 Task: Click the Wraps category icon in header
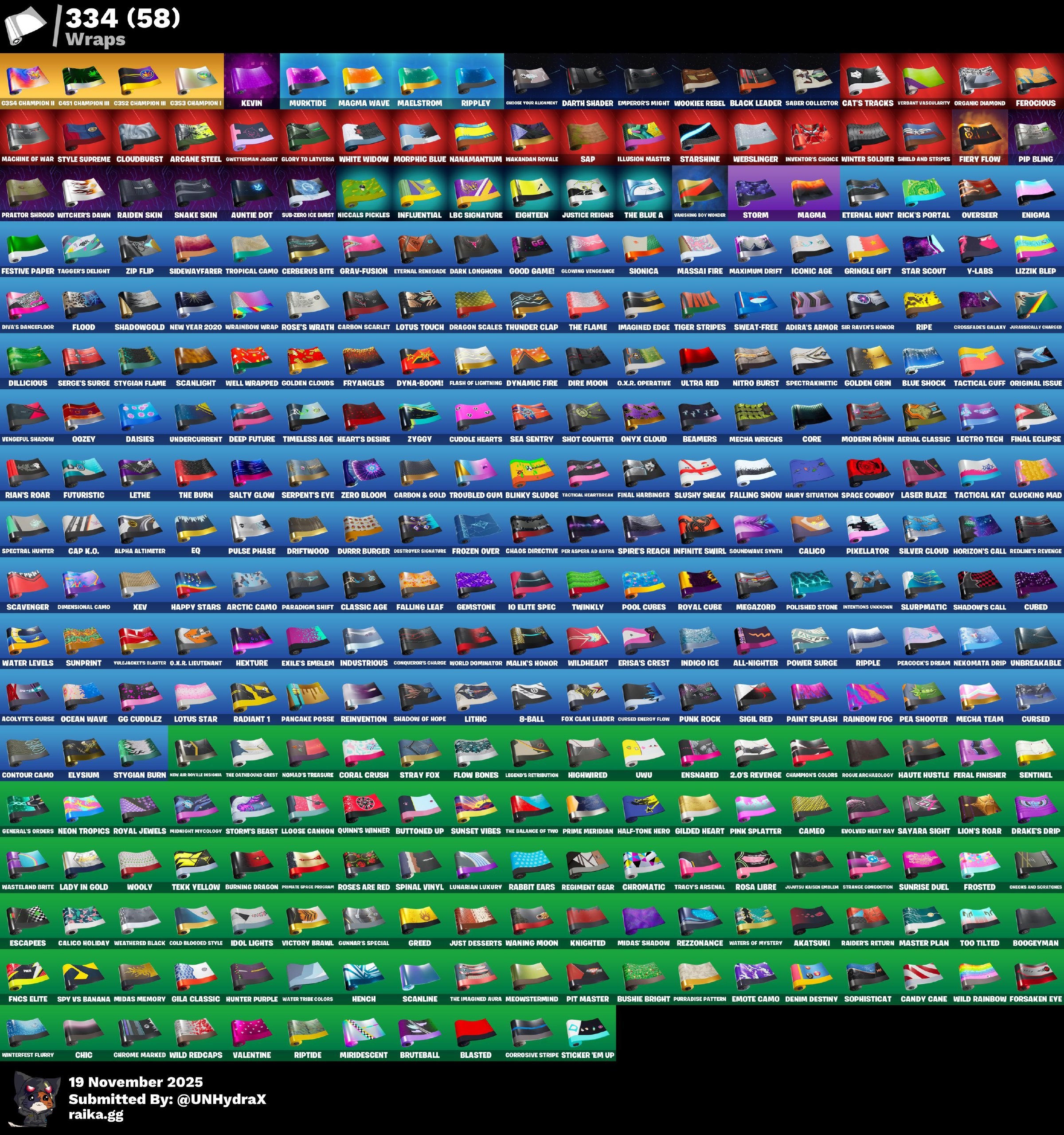[26, 26]
